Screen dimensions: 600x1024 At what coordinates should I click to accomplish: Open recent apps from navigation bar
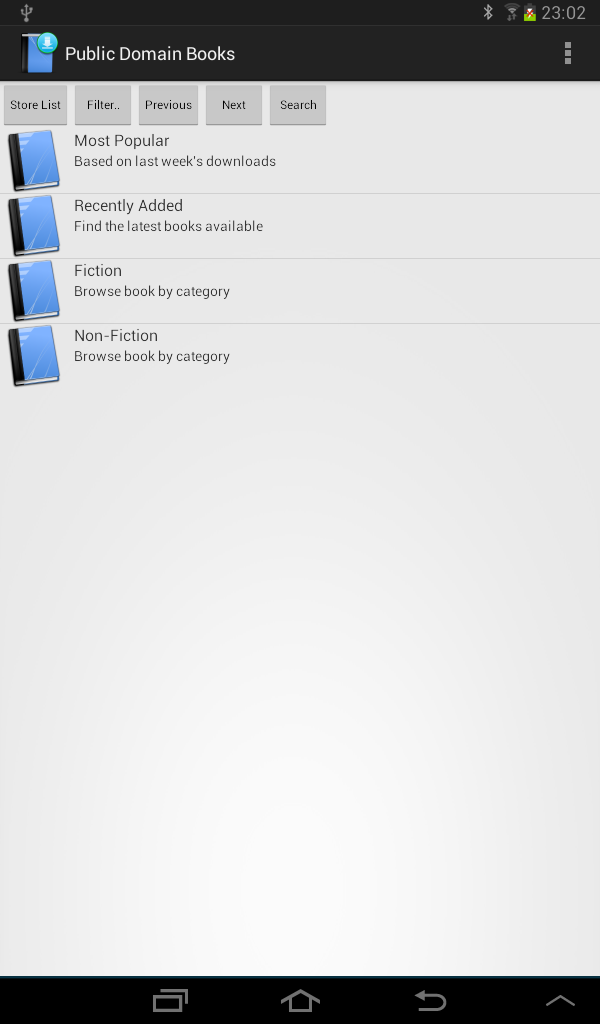pos(170,1000)
